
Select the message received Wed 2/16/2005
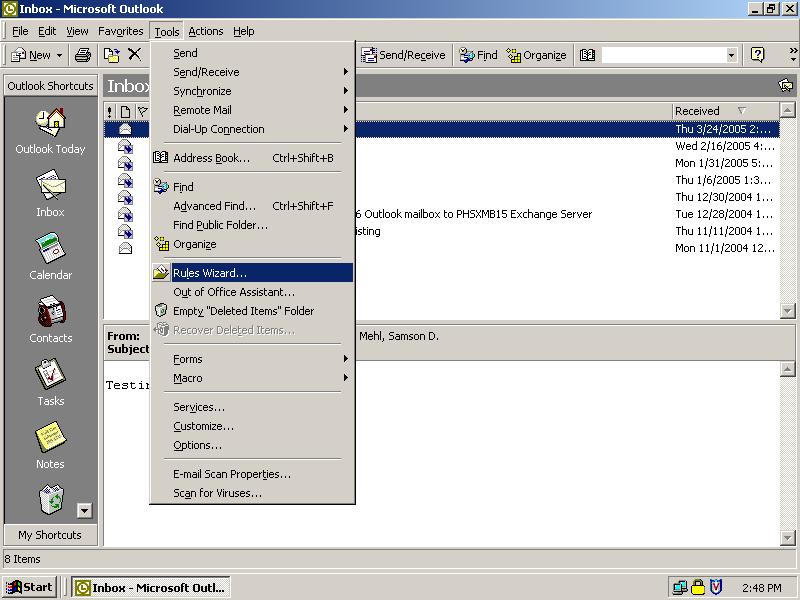tap(441, 146)
